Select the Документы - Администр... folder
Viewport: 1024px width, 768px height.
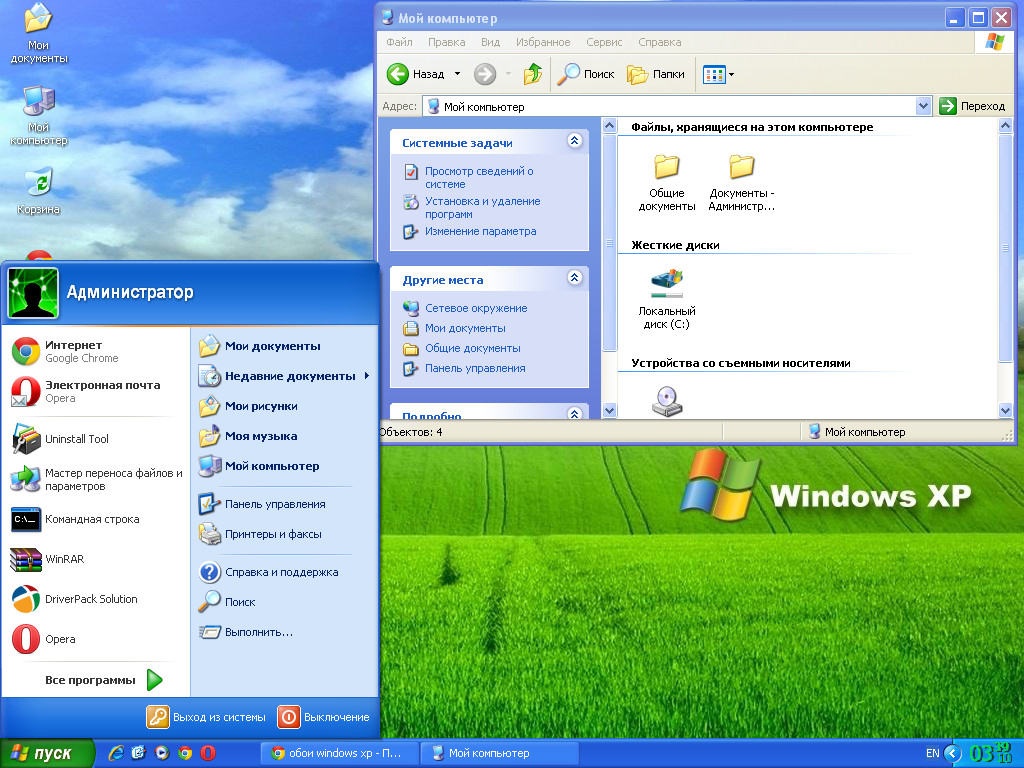coord(742,183)
